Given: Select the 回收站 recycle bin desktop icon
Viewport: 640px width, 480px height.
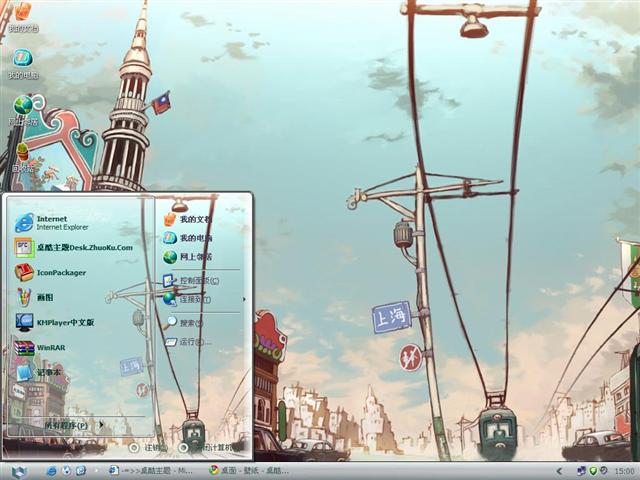Looking at the screenshot, I should click(23, 158).
